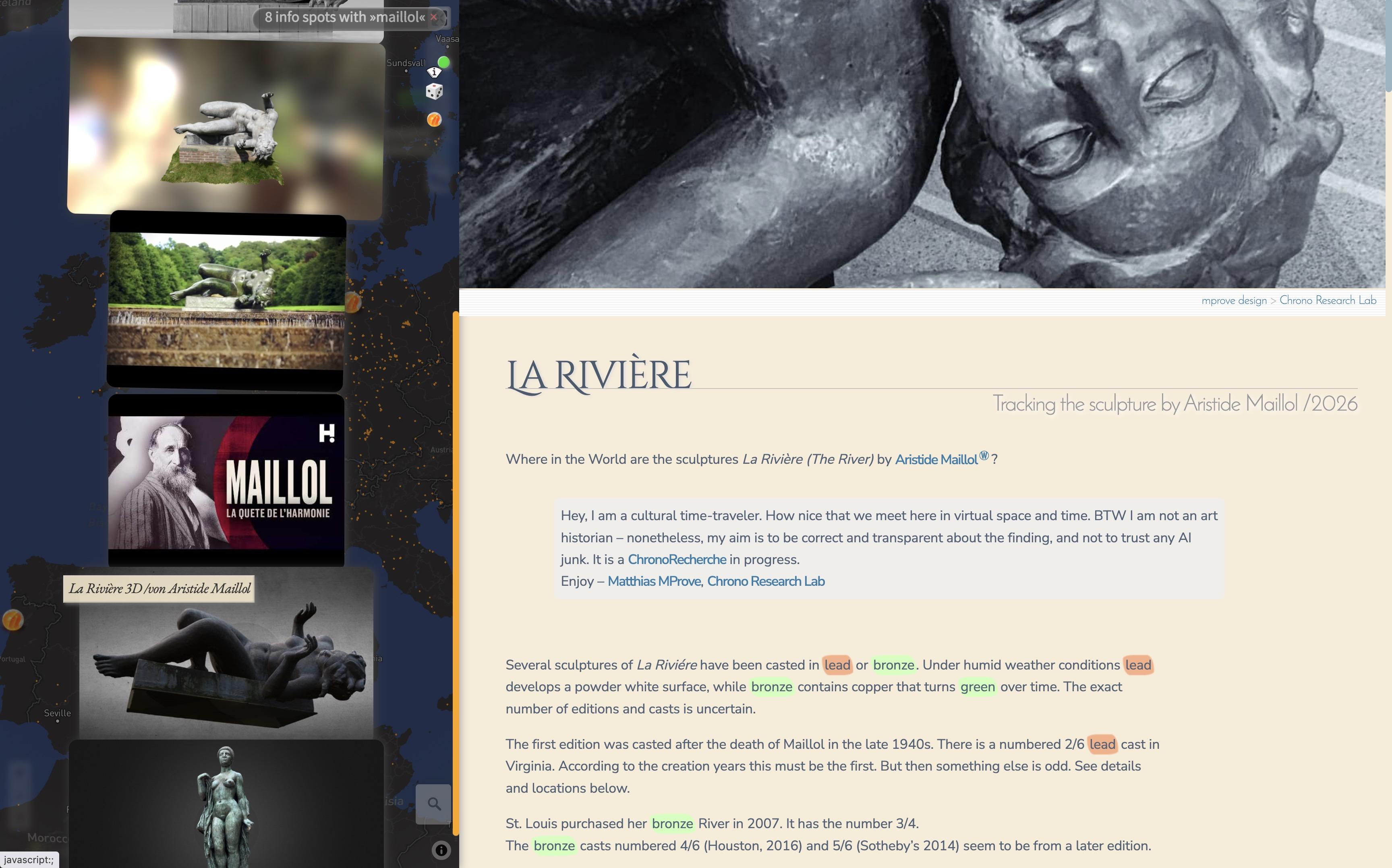Click the black-and-white sculpture face hero image
Image resolution: width=1392 pixels, height=868 pixels.
922,143
